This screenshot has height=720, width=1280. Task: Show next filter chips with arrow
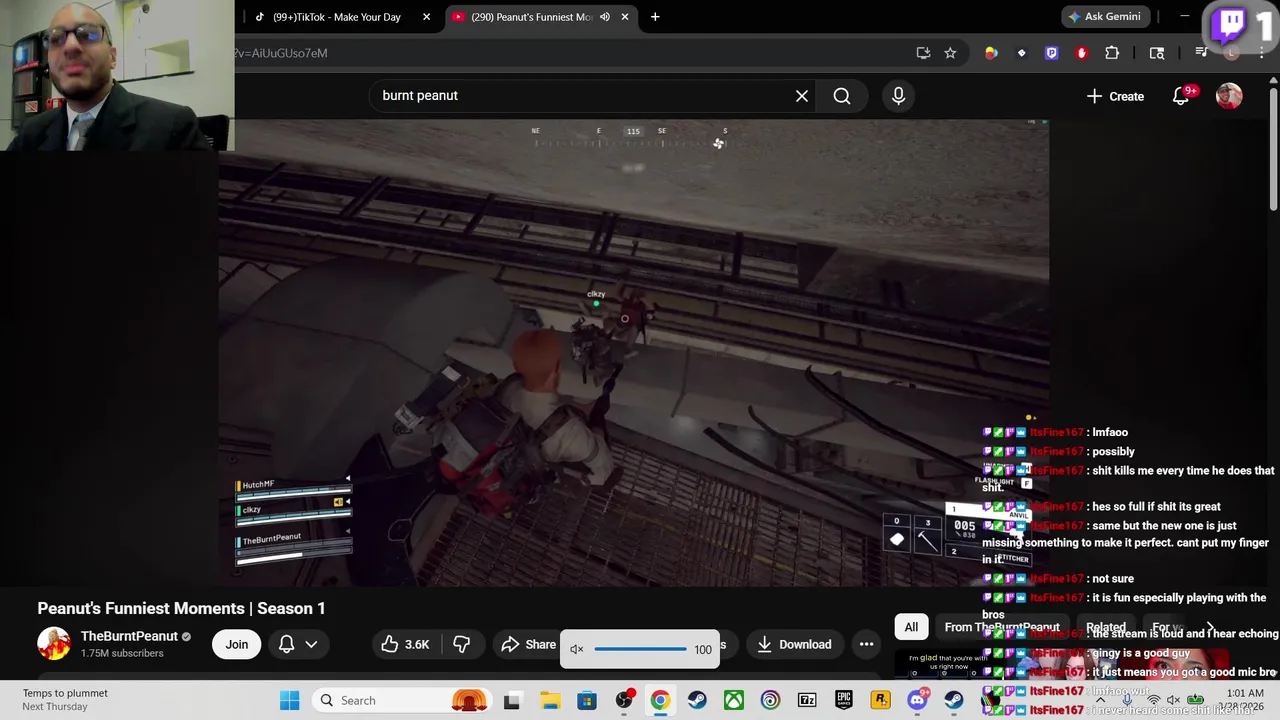(x=1210, y=627)
